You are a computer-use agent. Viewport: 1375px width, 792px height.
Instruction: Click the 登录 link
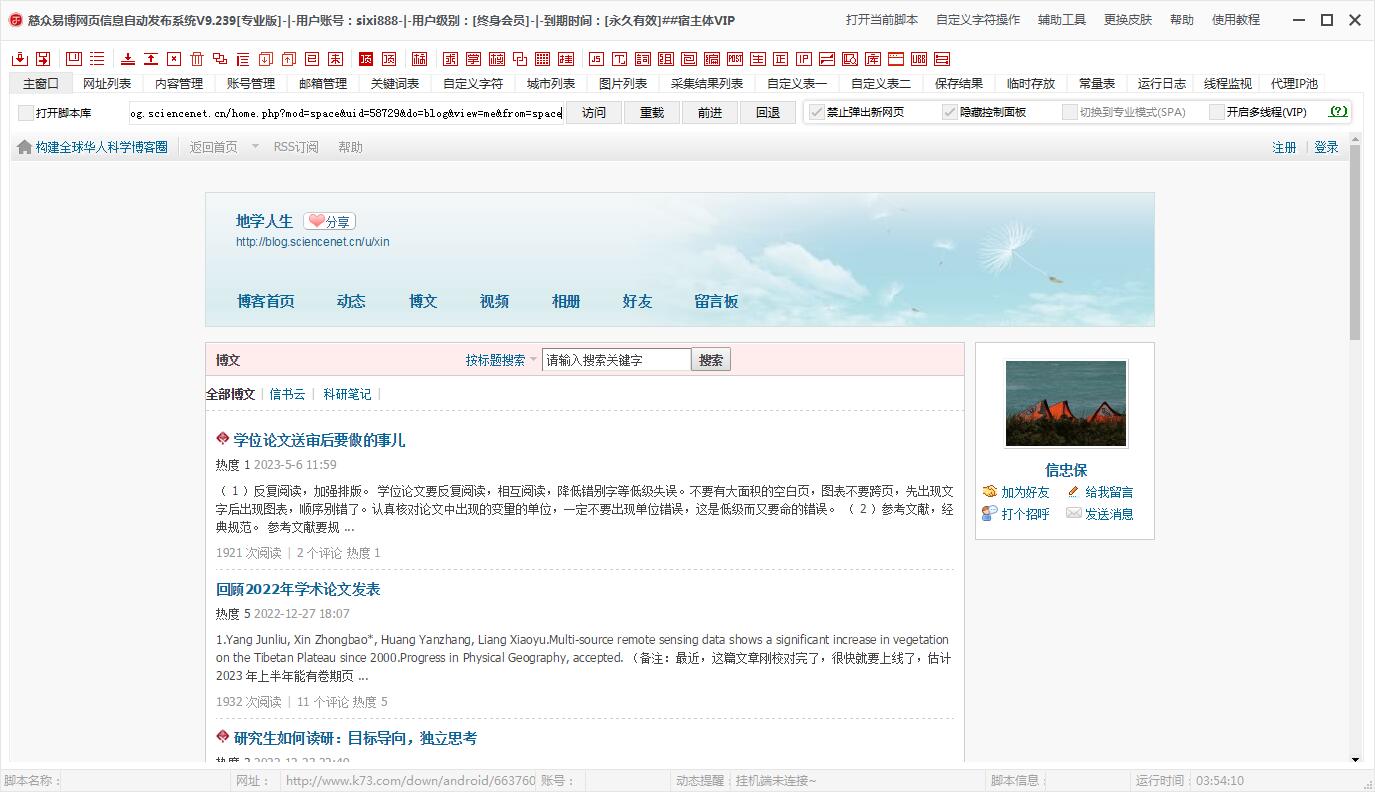pos(1326,147)
